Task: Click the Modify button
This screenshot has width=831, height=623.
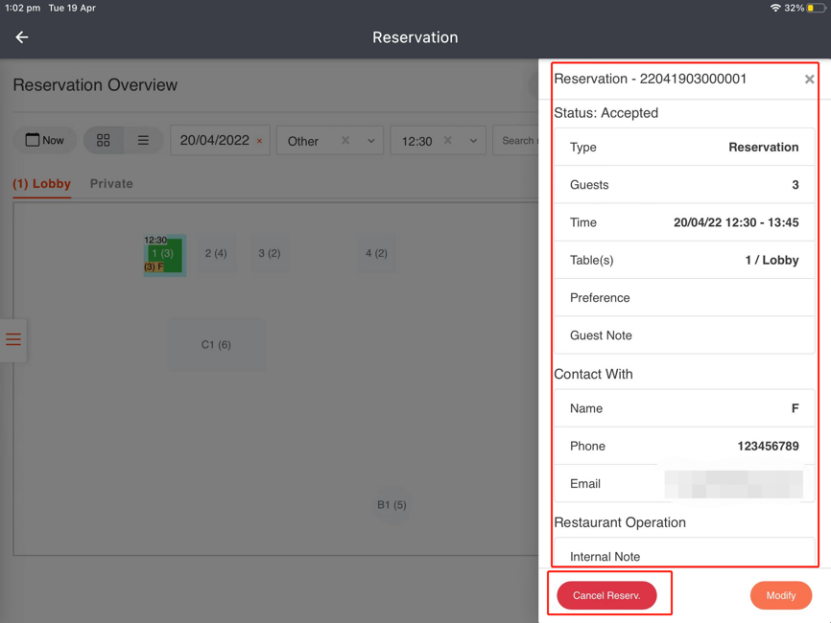Action: (x=780, y=596)
